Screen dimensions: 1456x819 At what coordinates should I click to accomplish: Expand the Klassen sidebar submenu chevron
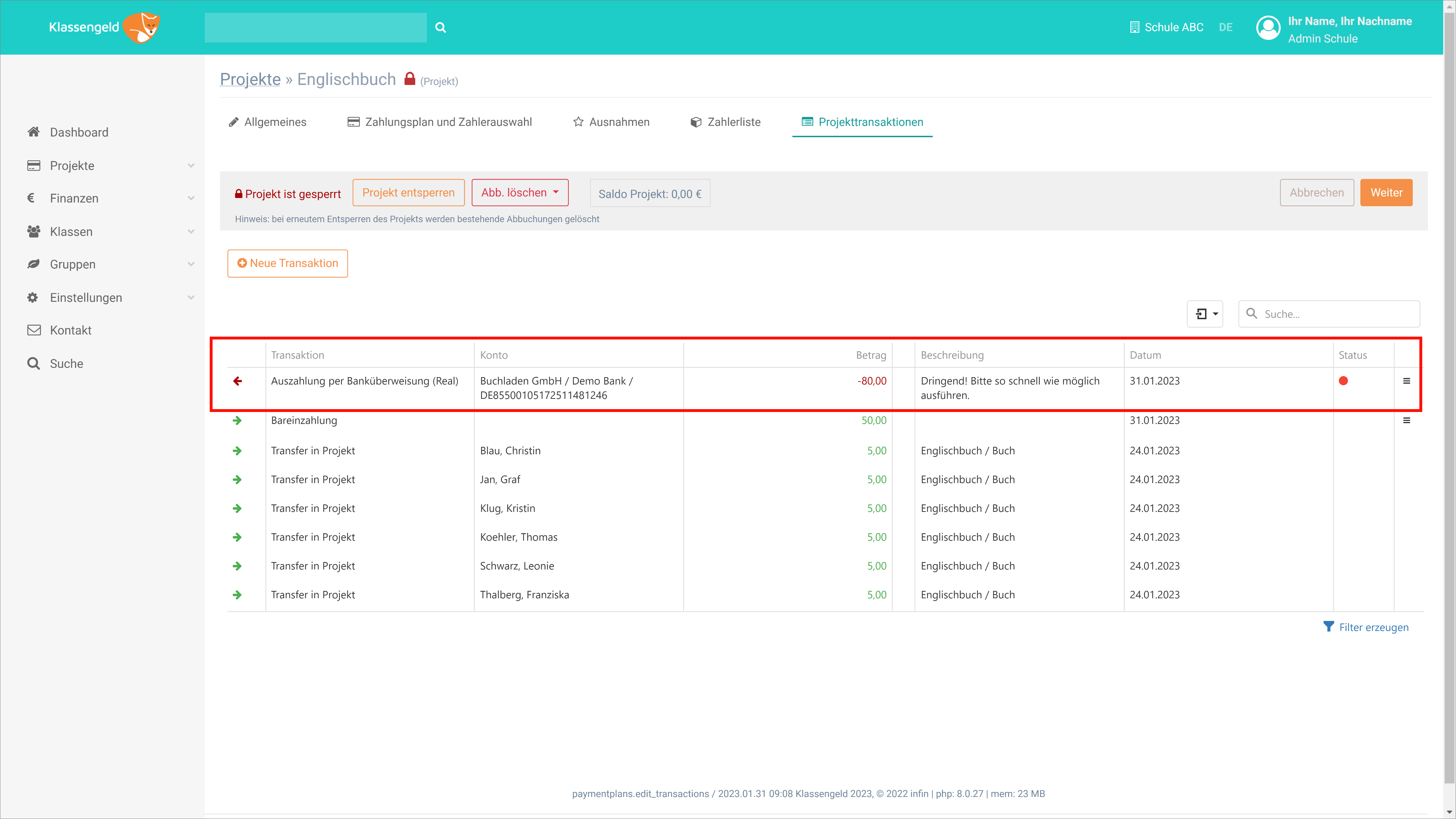pos(191,232)
